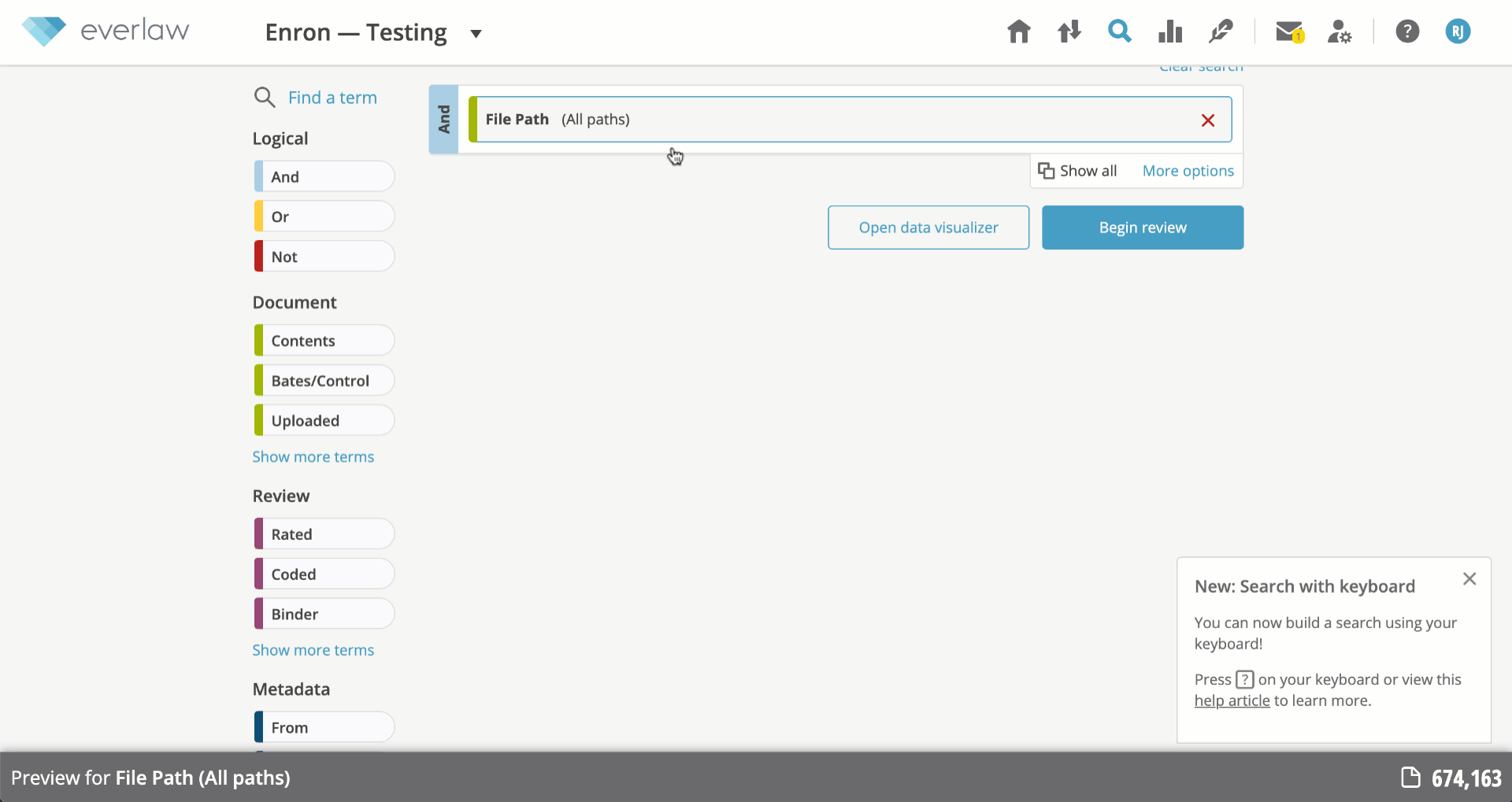Remove the File Path term with red X
Screen dimensions: 1512x802
pyautogui.click(x=1208, y=120)
